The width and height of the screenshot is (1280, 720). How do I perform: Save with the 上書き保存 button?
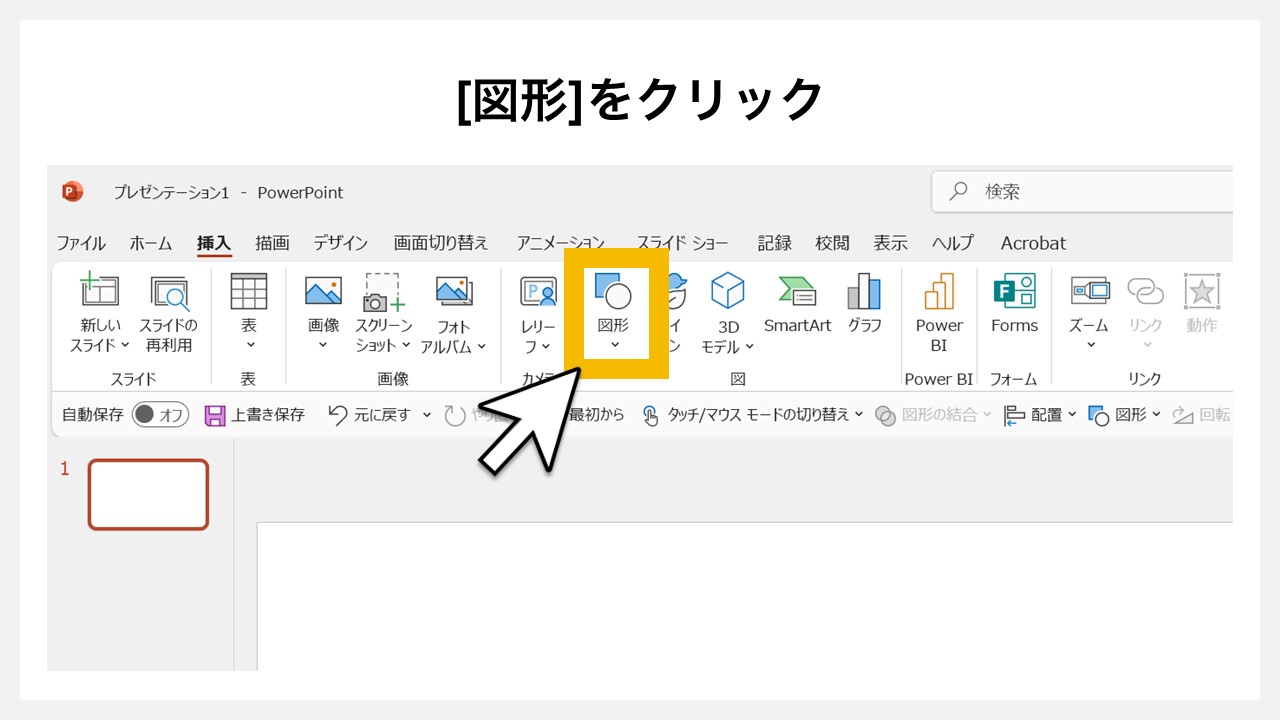(255, 414)
